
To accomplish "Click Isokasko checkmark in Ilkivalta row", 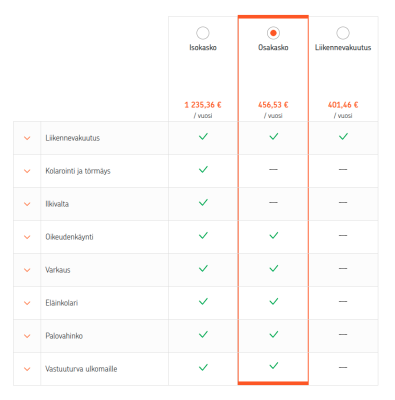I will point(203,202).
